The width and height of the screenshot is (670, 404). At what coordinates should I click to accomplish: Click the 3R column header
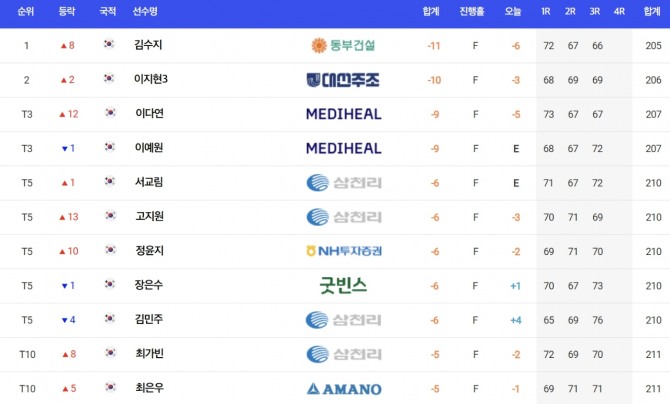point(594,12)
